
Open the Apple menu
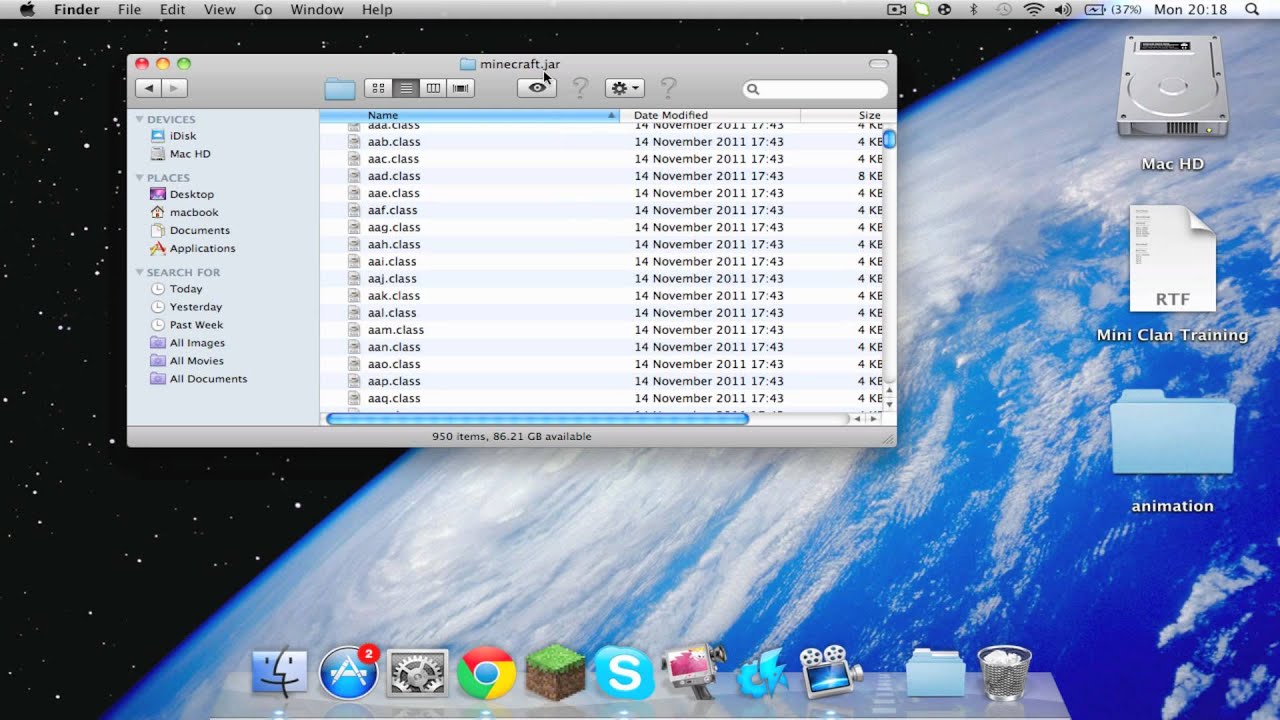coord(27,9)
